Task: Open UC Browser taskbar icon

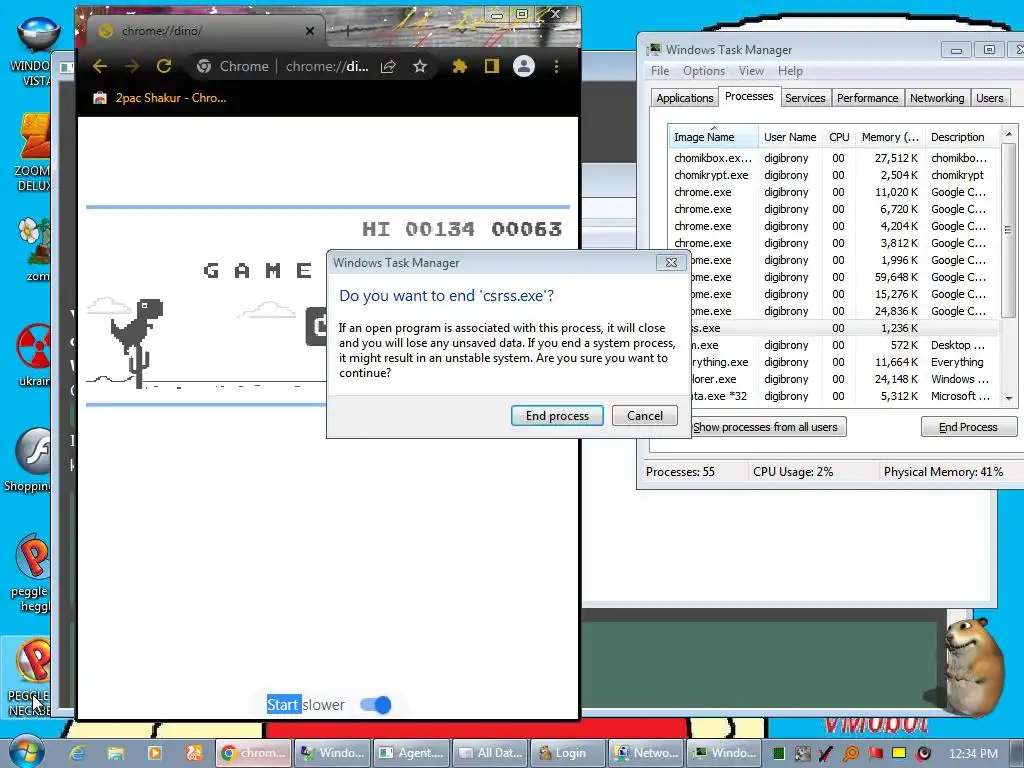Action: pyautogui.click(x=194, y=753)
